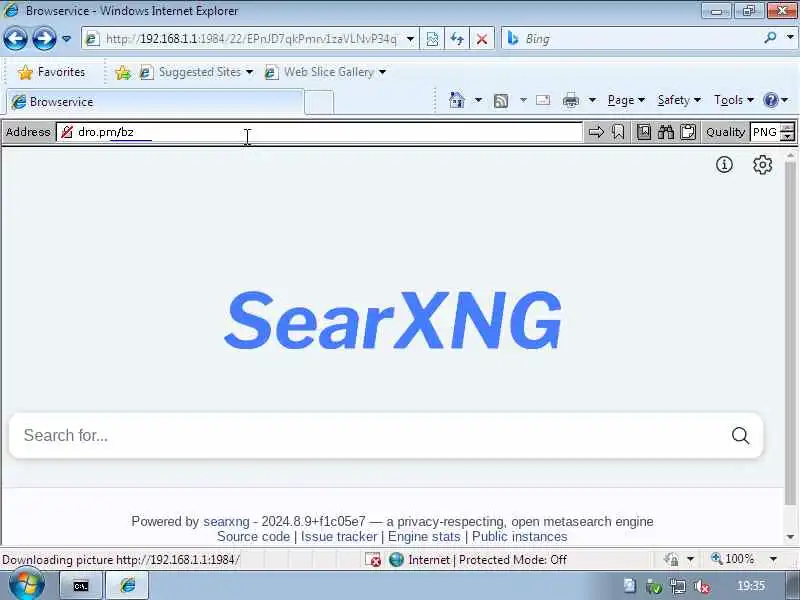This screenshot has width=800, height=600.
Task: Click the muted volume tray icon
Action: pos(703,586)
